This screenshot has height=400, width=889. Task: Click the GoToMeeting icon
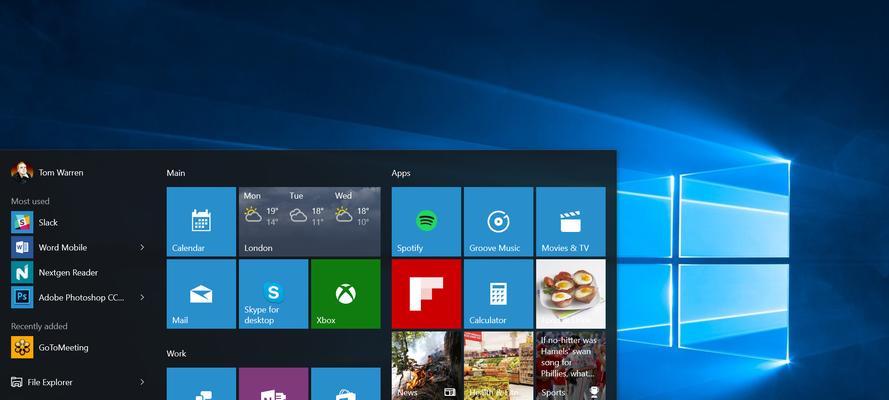pyautogui.click(x=22, y=347)
